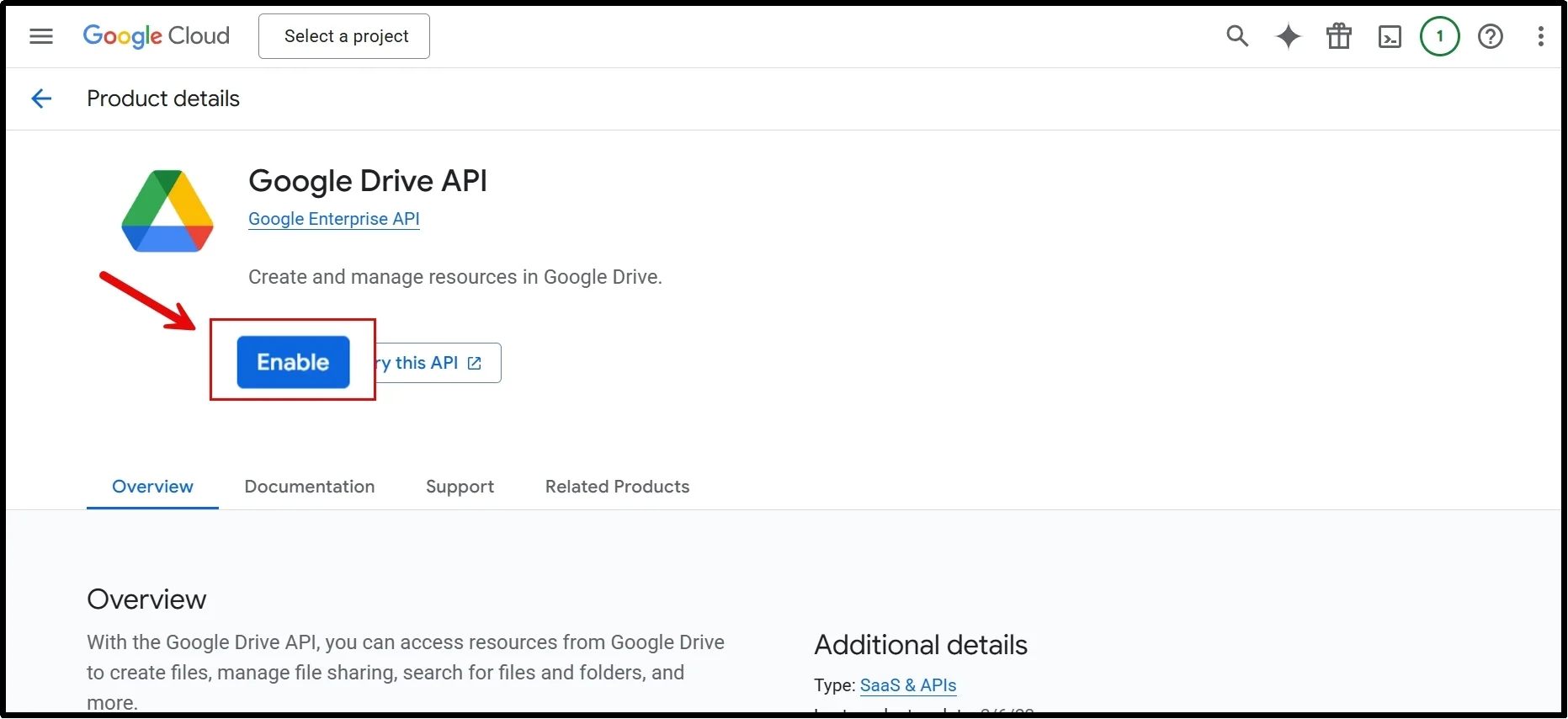Click the Additional details heading
This screenshot has height=719, width=1568.
[921, 645]
